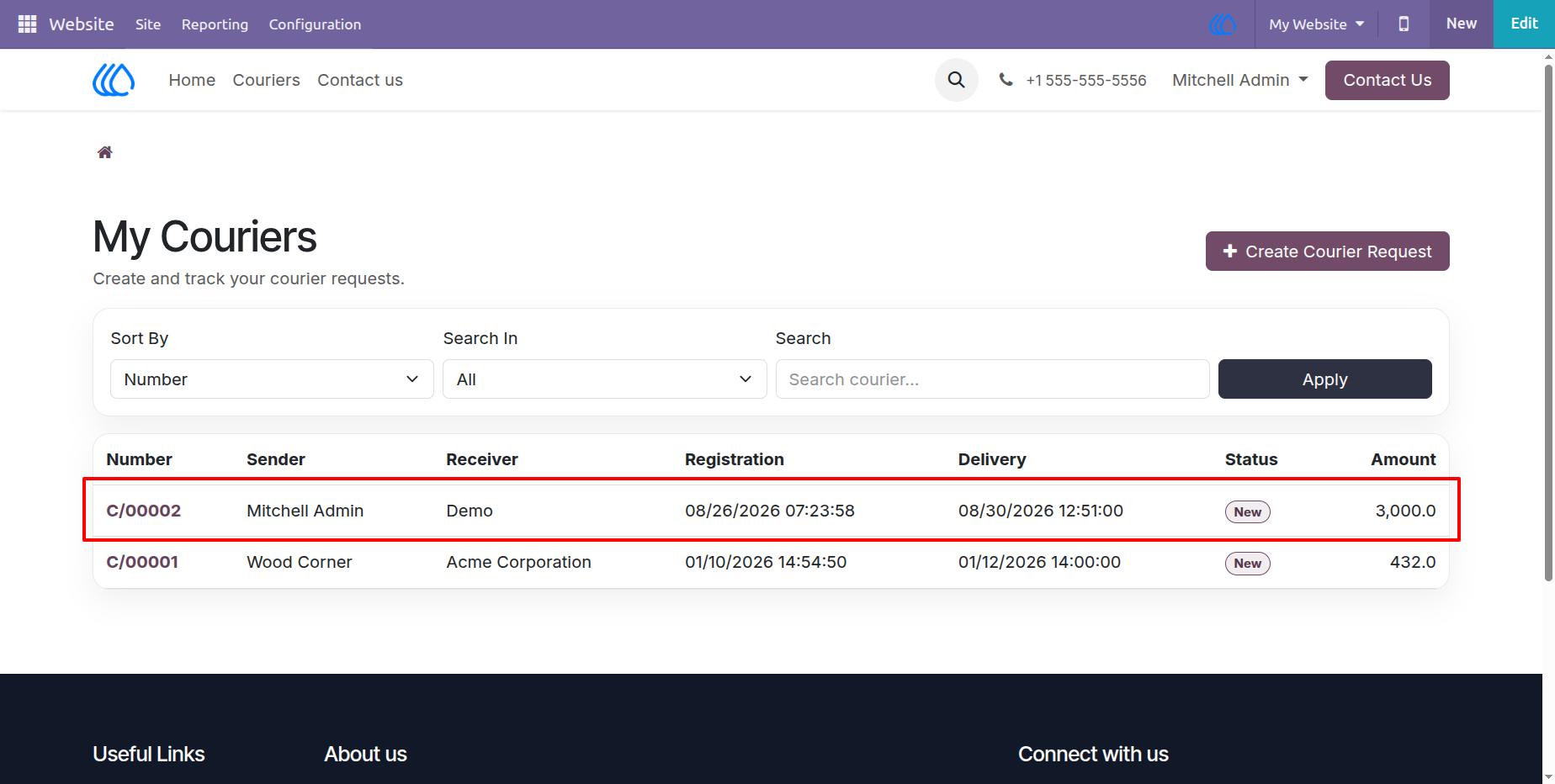
Task: Click the Search courier input field
Action: [992, 379]
